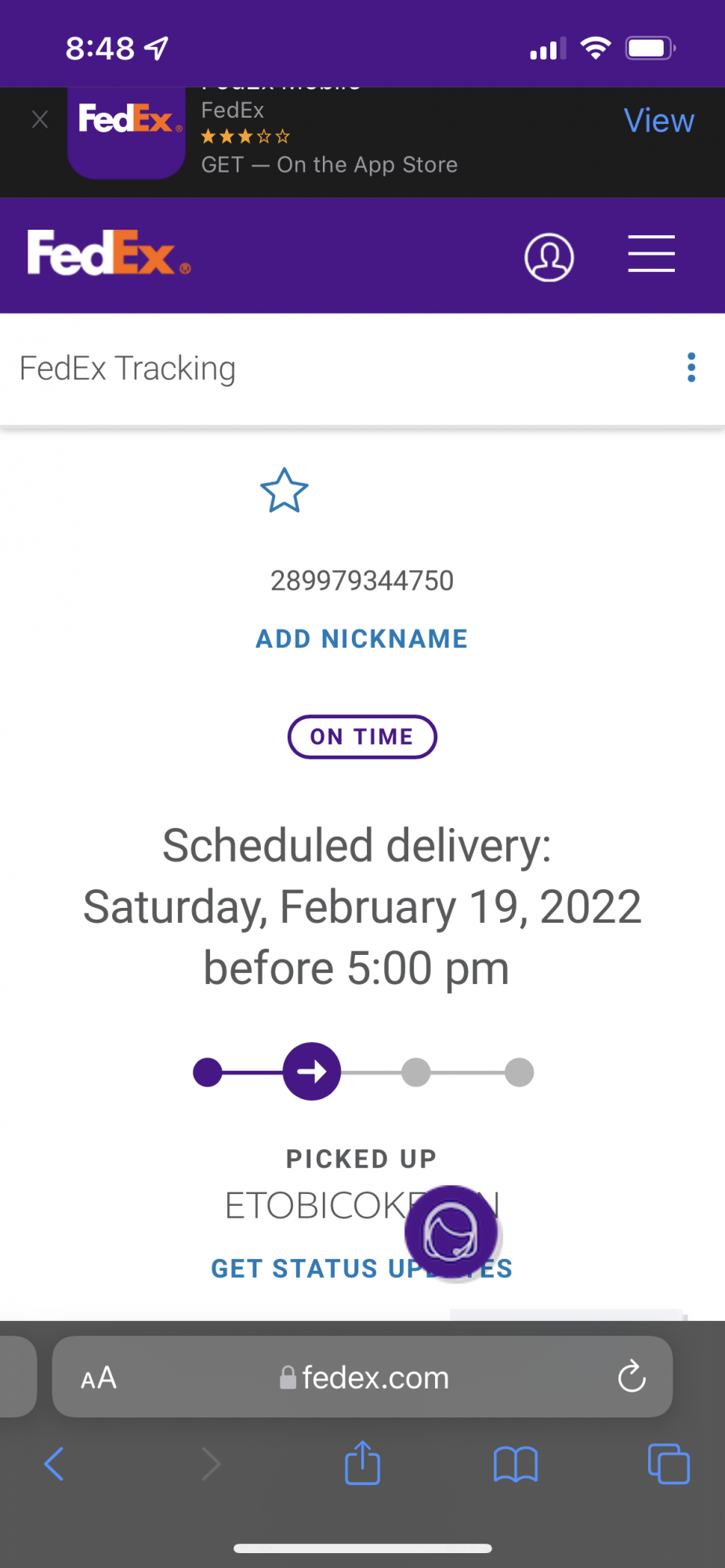This screenshot has height=1568, width=725.
Task: Open Safari bookmarks book icon
Action: coord(515,1463)
